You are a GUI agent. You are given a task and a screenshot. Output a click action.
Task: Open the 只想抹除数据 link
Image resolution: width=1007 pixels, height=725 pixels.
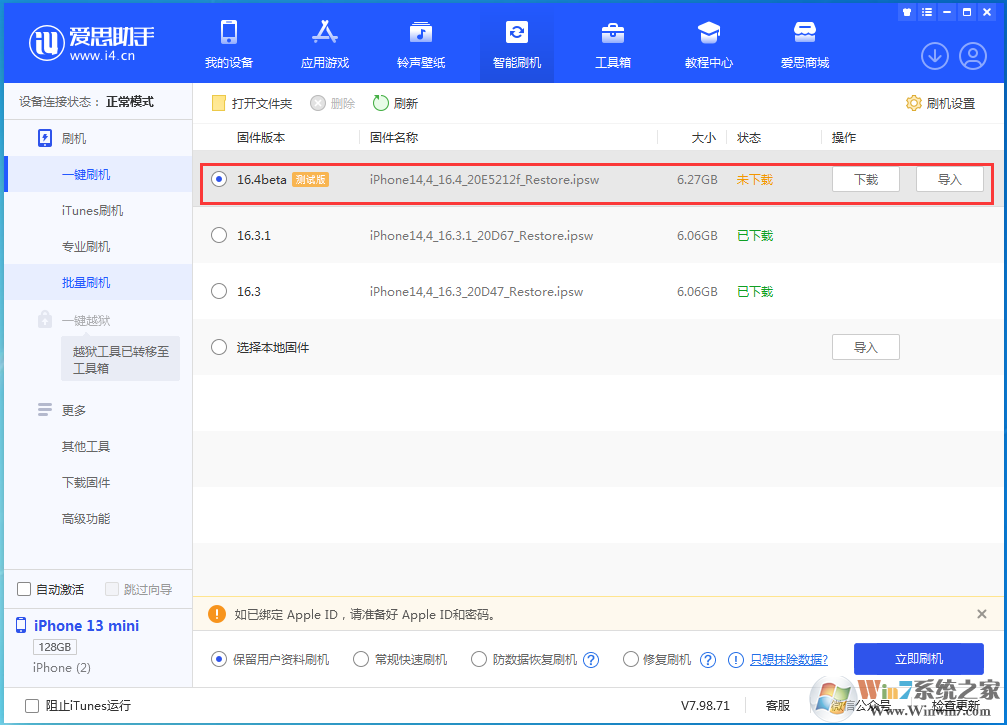tap(786, 659)
